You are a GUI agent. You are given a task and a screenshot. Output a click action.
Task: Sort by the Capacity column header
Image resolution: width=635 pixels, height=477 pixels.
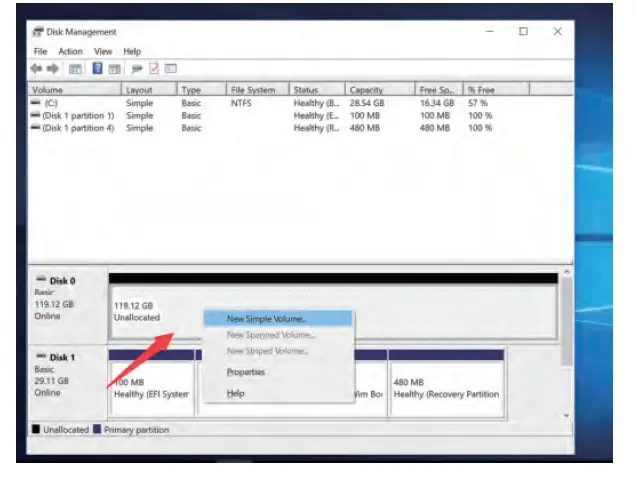pyautogui.click(x=380, y=89)
